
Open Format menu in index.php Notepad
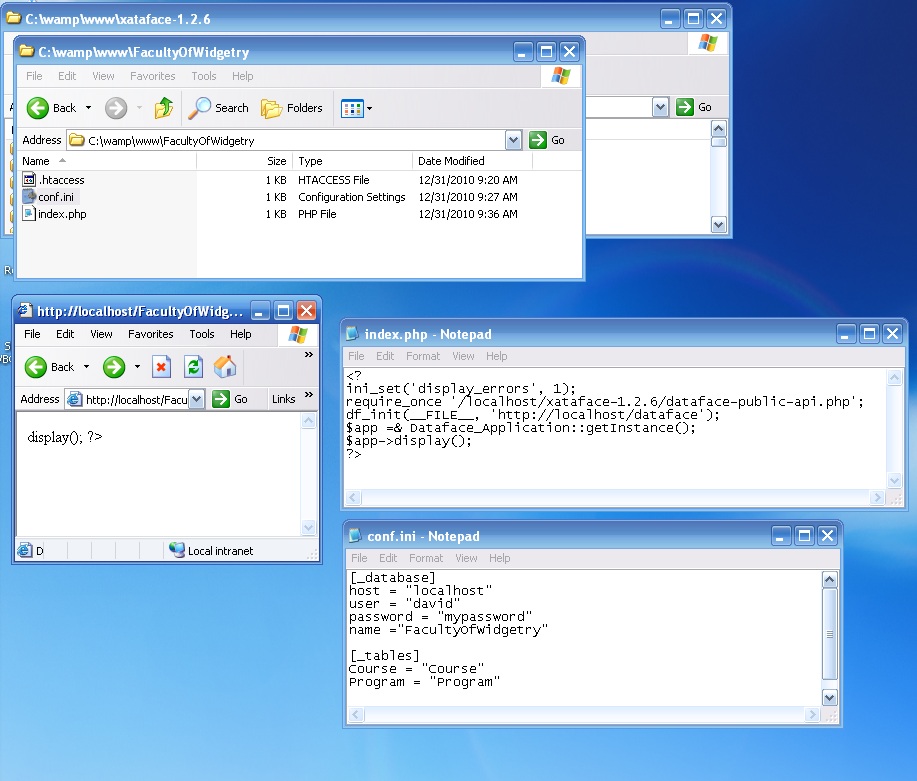(423, 356)
